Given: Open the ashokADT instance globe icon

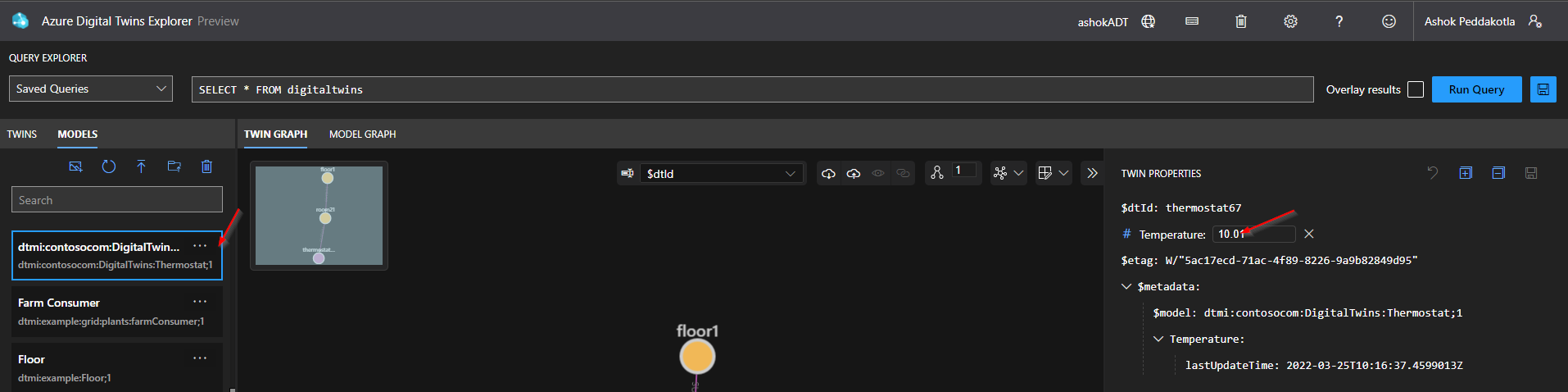Looking at the screenshot, I should pos(1148,21).
